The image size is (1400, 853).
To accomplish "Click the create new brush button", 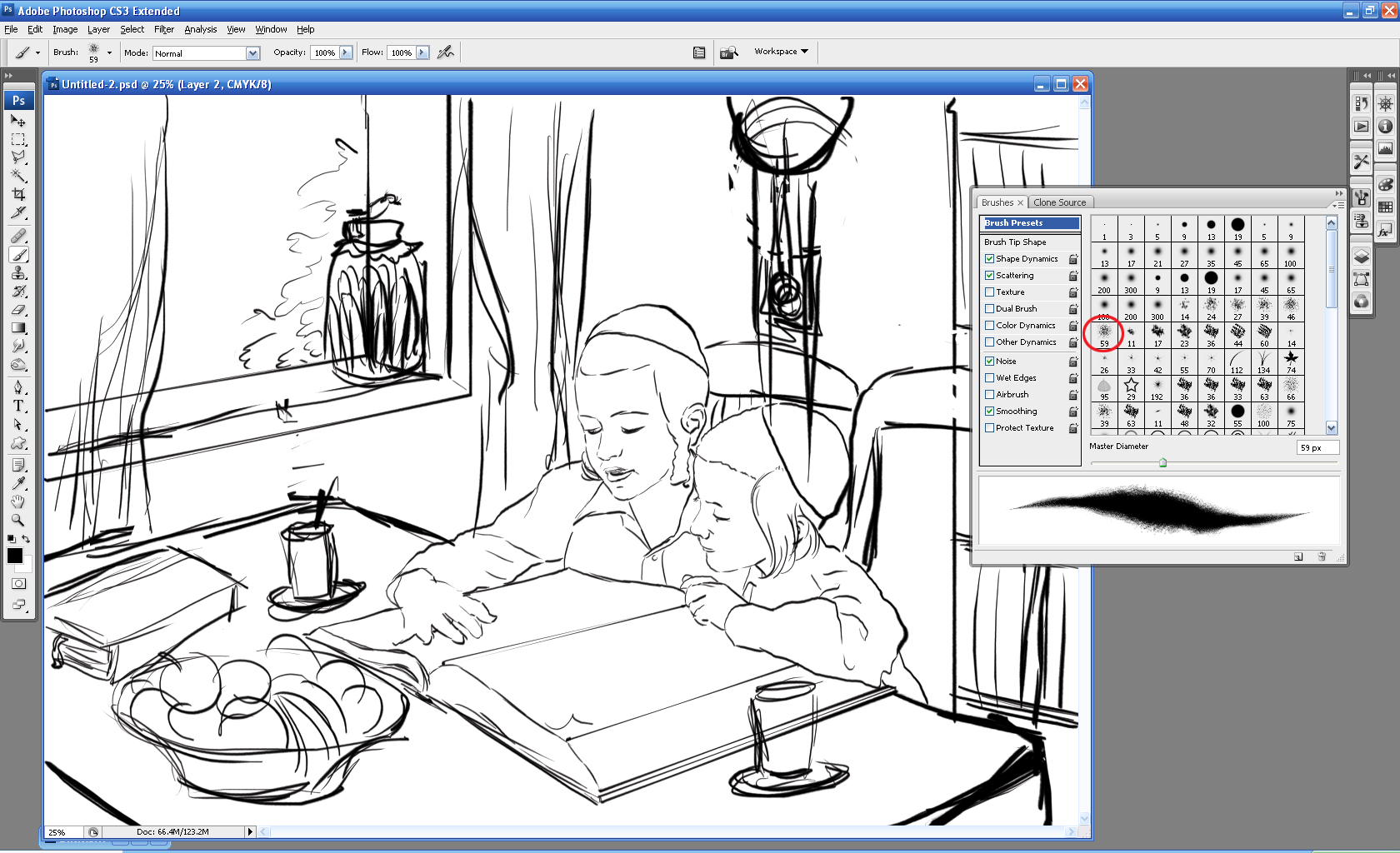I will (1298, 556).
